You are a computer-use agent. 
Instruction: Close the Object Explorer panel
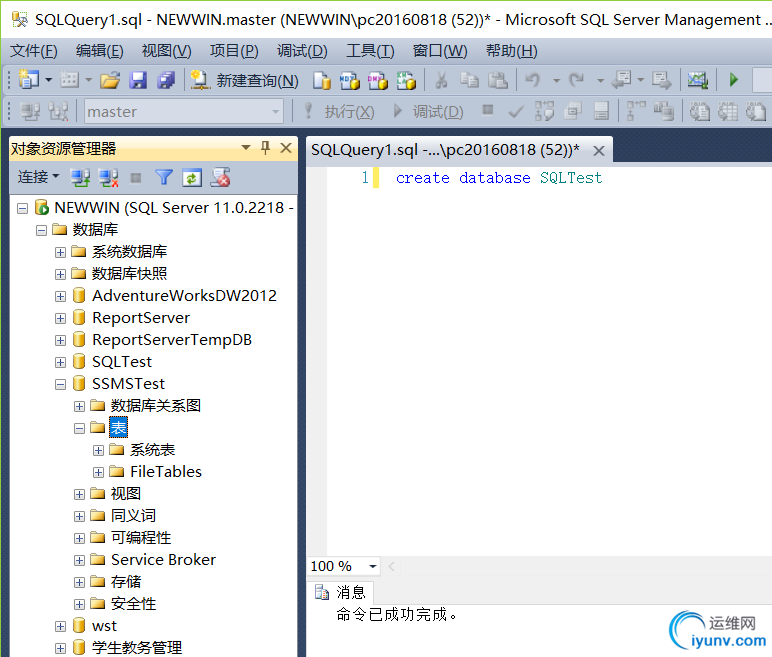click(286, 148)
